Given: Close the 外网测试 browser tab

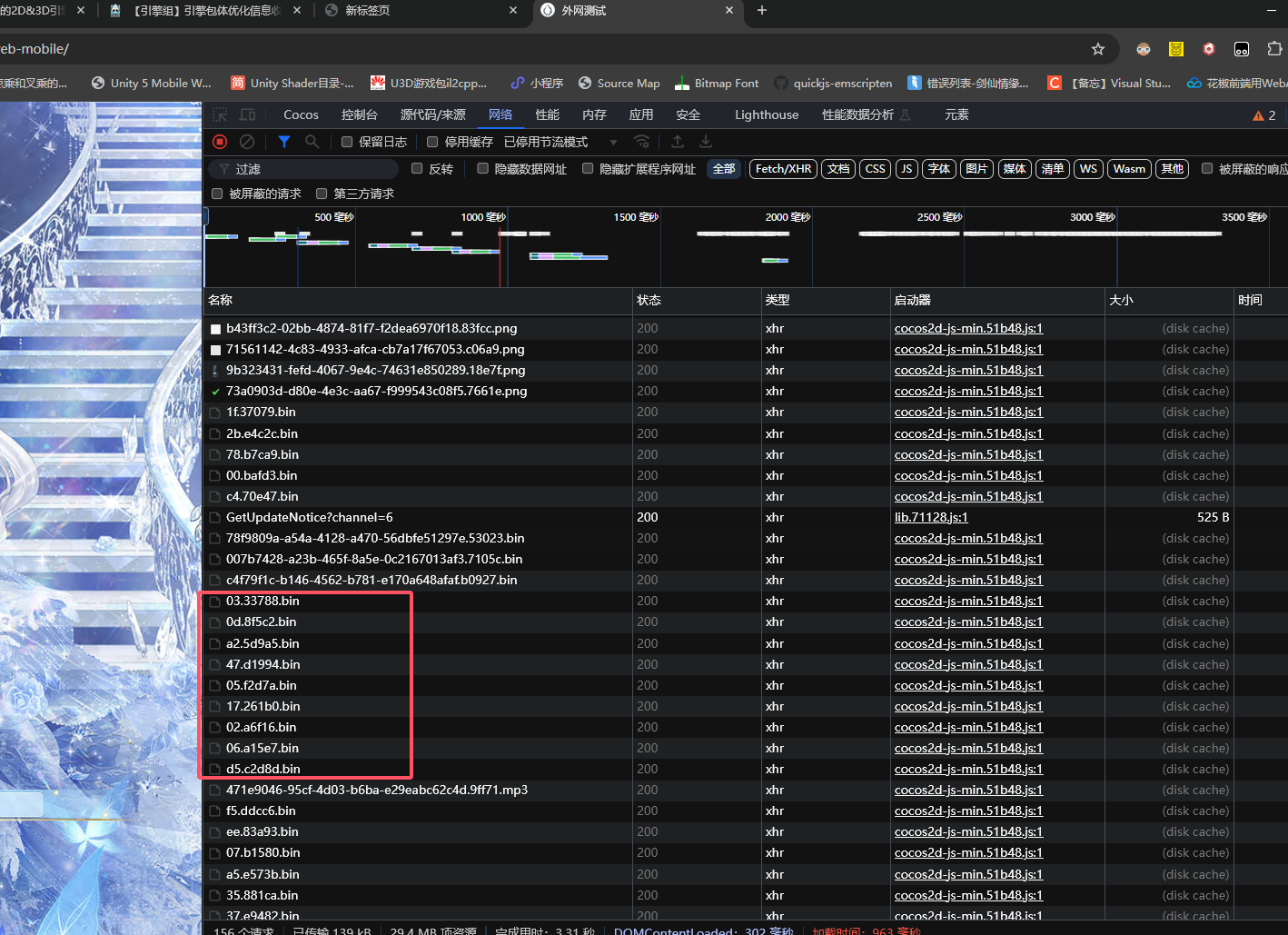Looking at the screenshot, I should 729,10.
